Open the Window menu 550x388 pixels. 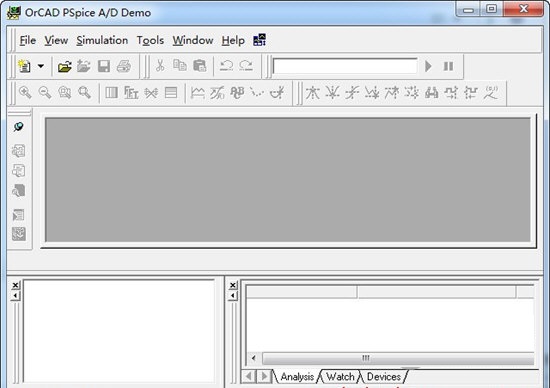click(193, 40)
